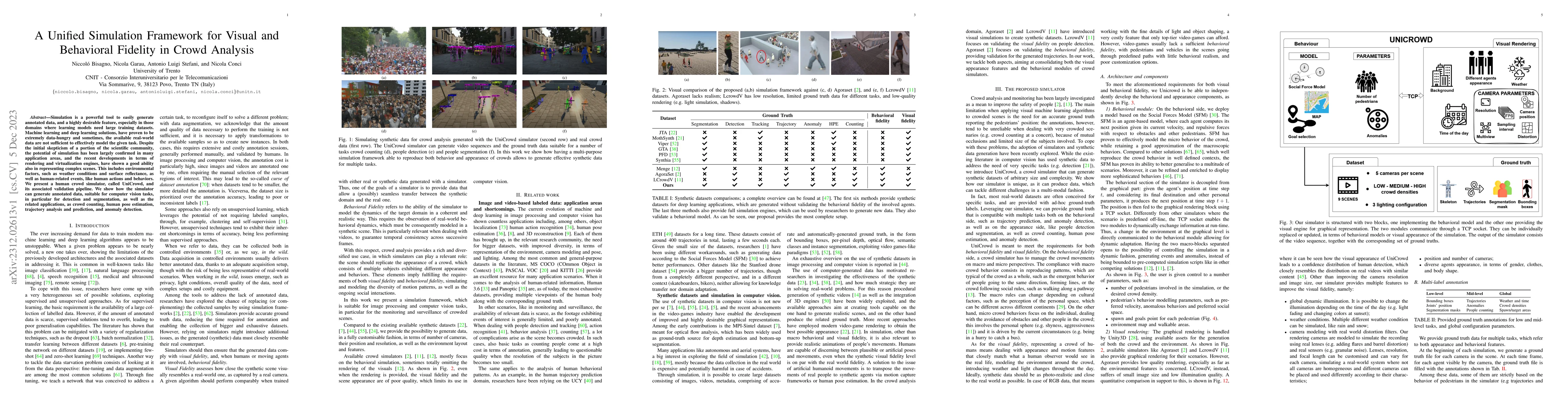Viewport: 1568px width, 406px height.
Task: Open Fig. 2 image (f) LCrowdV pedestrian
Action: (x=900, y=53)
